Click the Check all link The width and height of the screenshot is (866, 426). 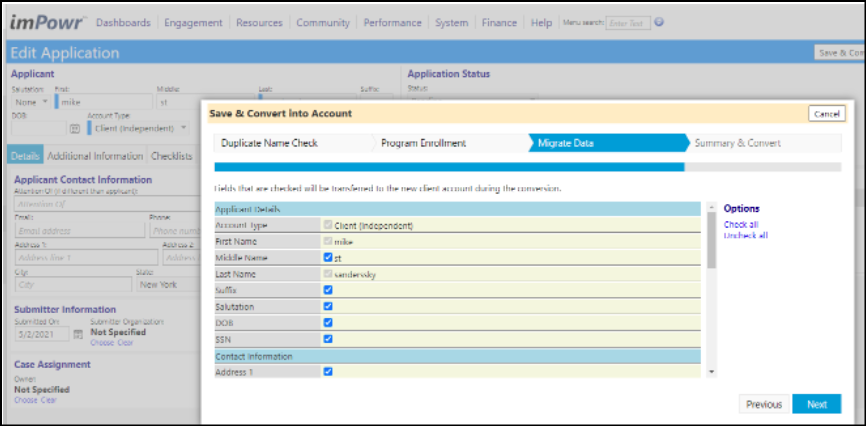tap(741, 224)
